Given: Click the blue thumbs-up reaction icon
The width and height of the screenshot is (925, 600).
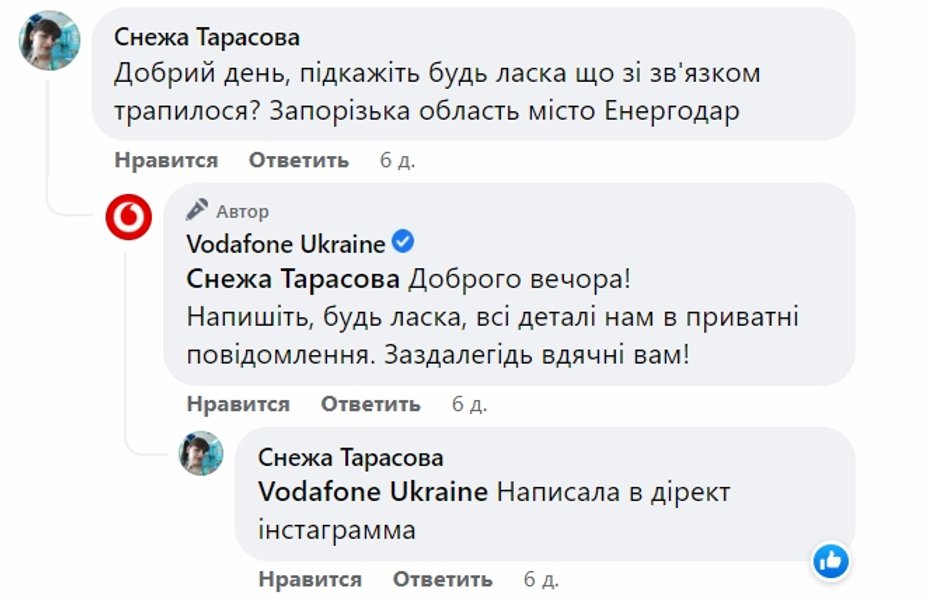Looking at the screenshot, I should [831, 561].
